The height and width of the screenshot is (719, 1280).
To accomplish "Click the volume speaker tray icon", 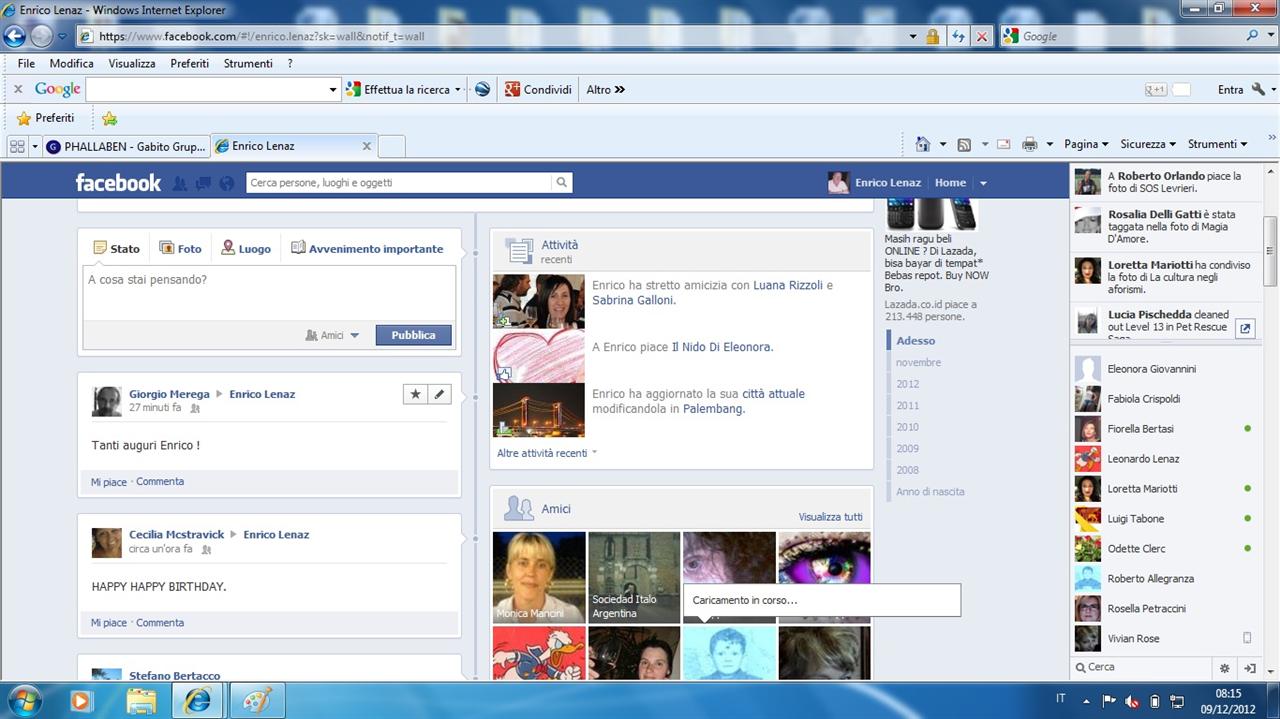I will click(1132, 701).
